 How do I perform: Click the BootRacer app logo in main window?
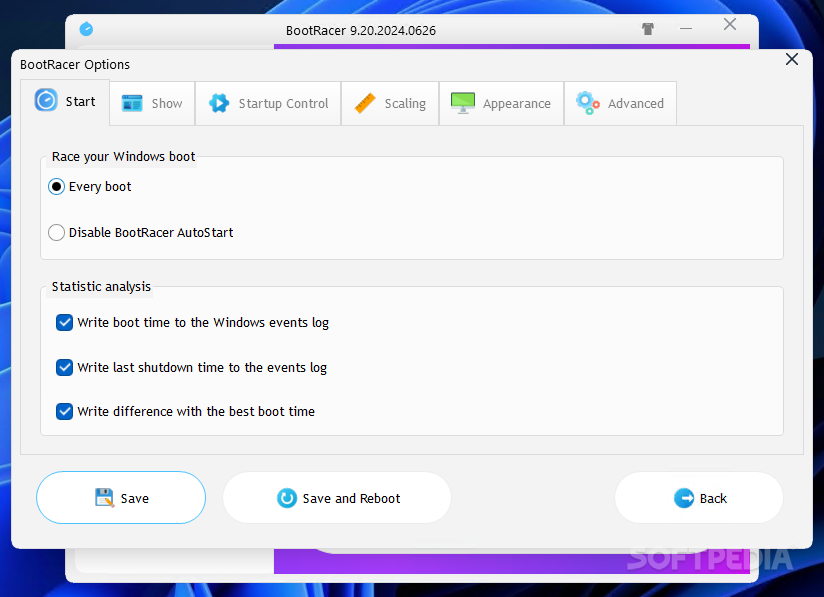[x=86, y=29]
